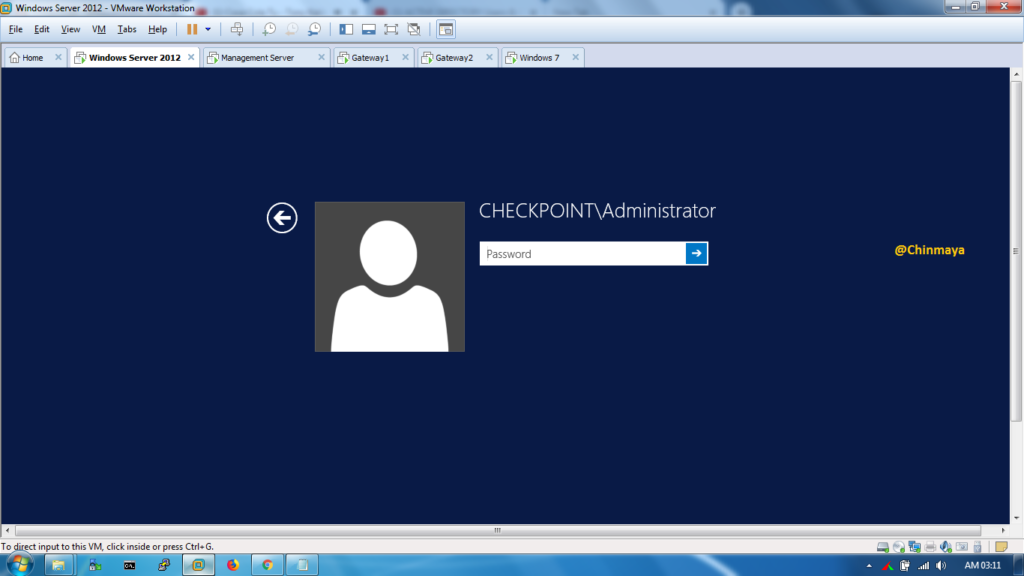Click the VM horizontal scrollbar thumb
This screenshot has height=576, width=1024.
pyautogui.click(x=498, y=530)
